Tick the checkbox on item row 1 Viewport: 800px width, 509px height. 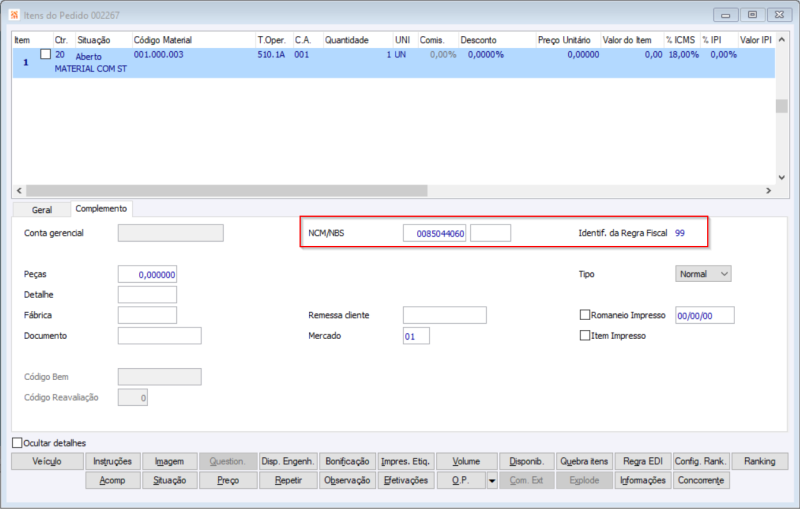[x=45, y=54]
